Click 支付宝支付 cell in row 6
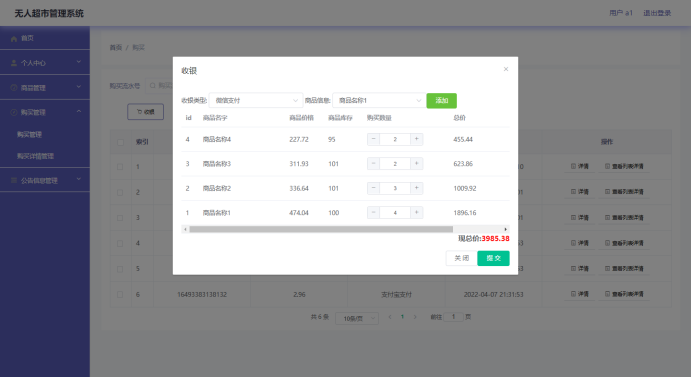The height and width of the screenshot is (377, 692). pos(396,294)
